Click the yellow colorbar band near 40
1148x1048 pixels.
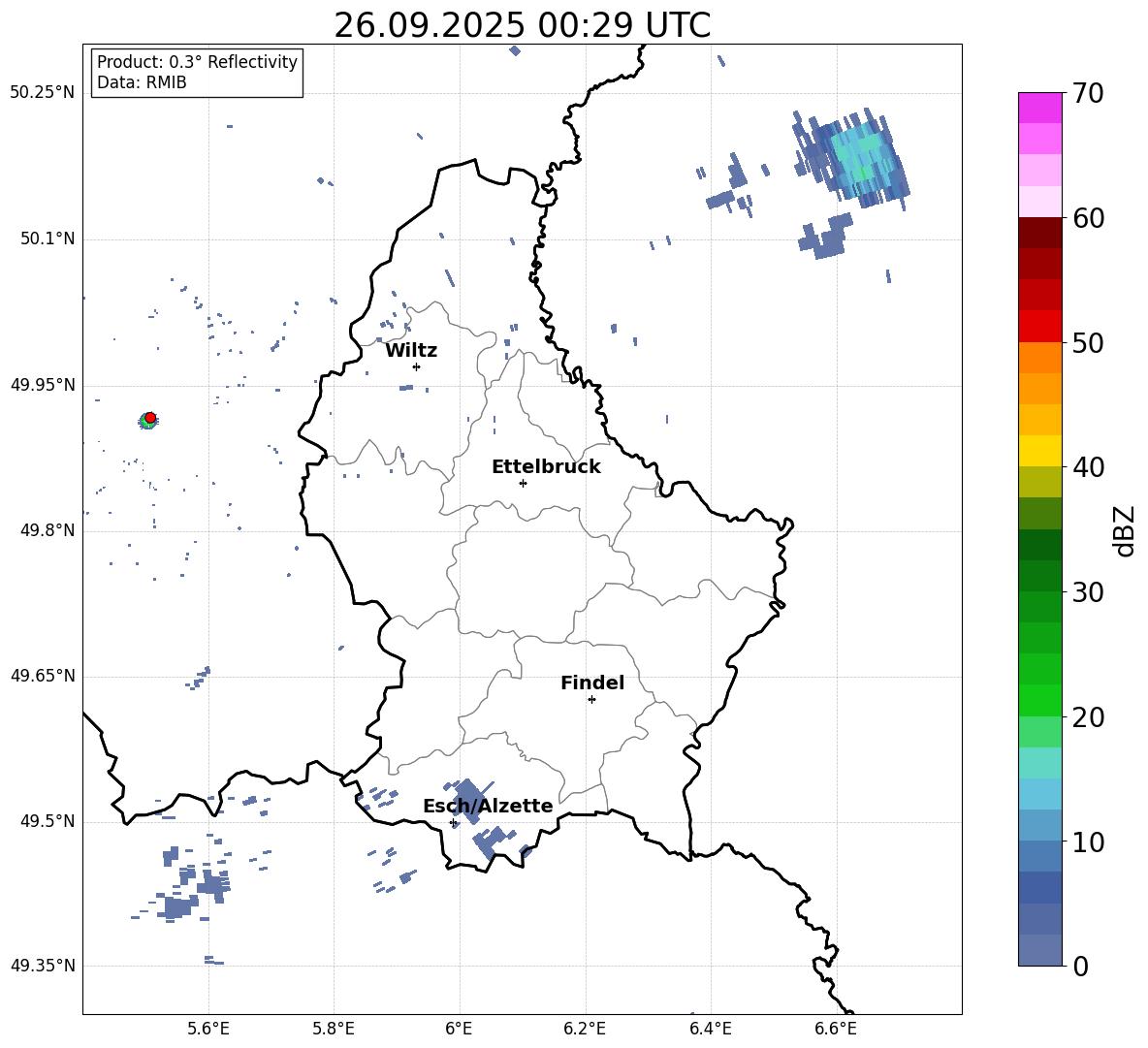tap(1039, 452)
